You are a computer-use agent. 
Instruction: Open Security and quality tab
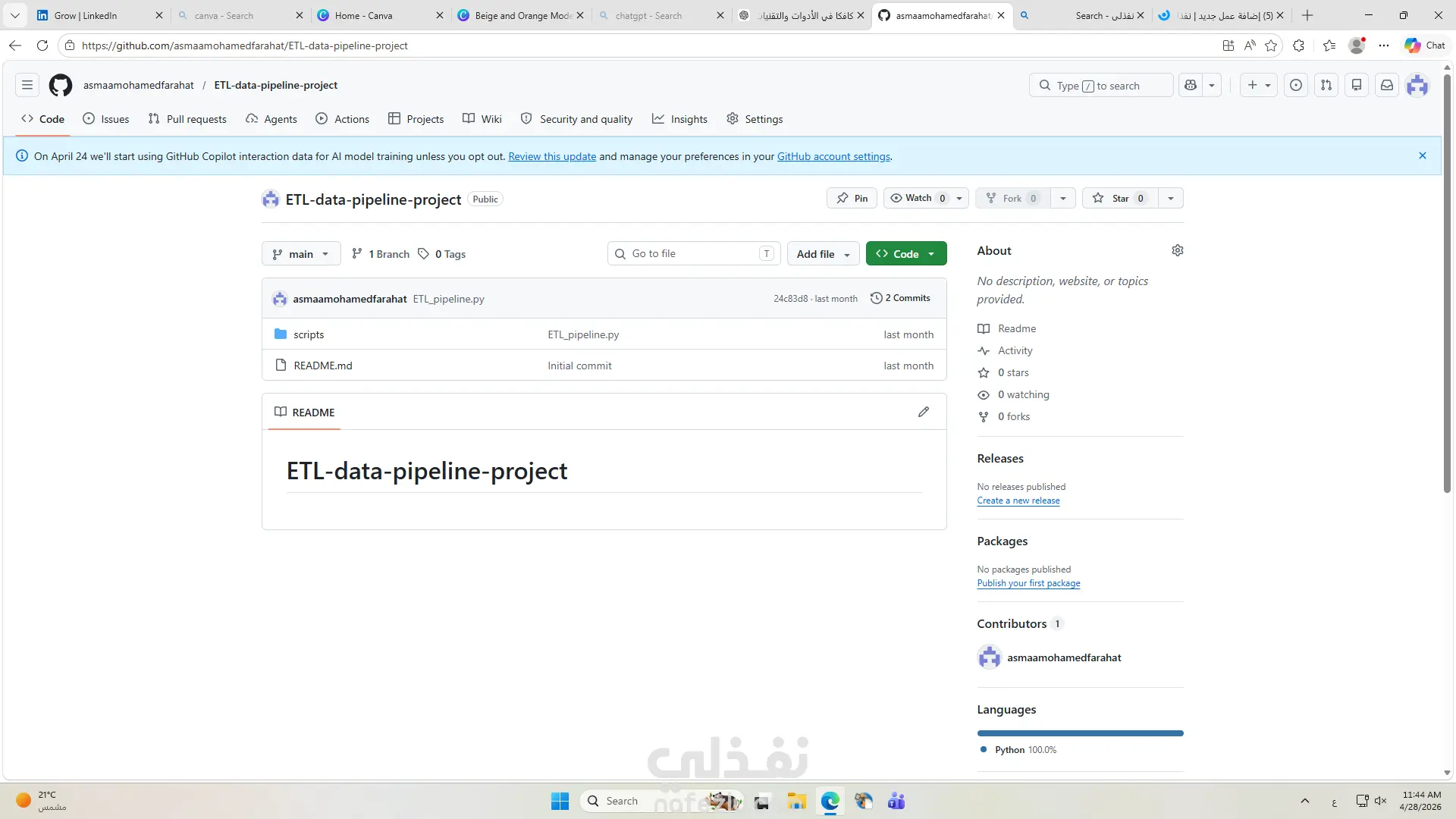click(x=577, y=119)
